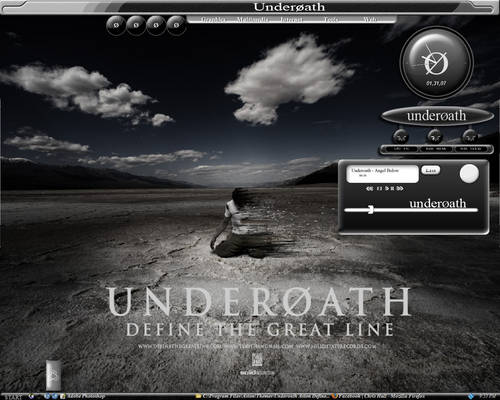Click the taskbar clock in the system tray
This screenshot has height=400, width=500.
tap(488, 396)
